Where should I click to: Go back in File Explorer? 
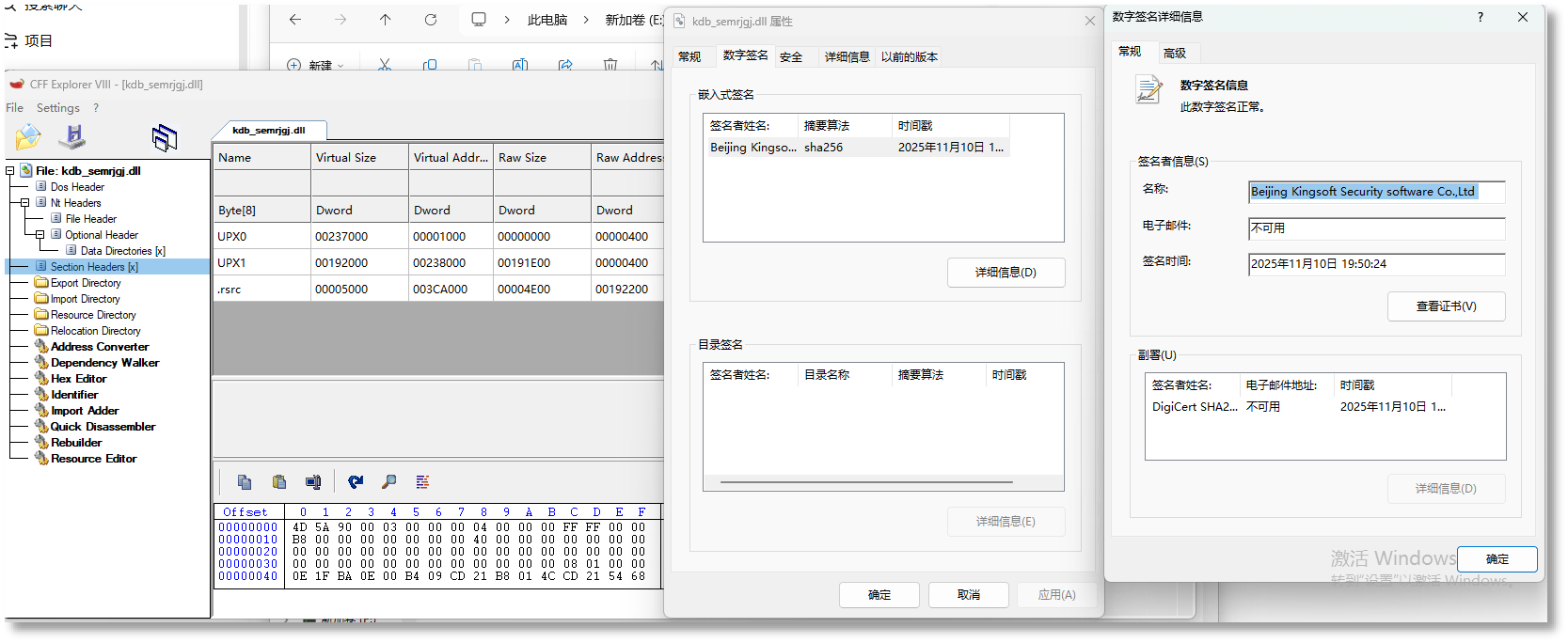(x=295, y=20)
